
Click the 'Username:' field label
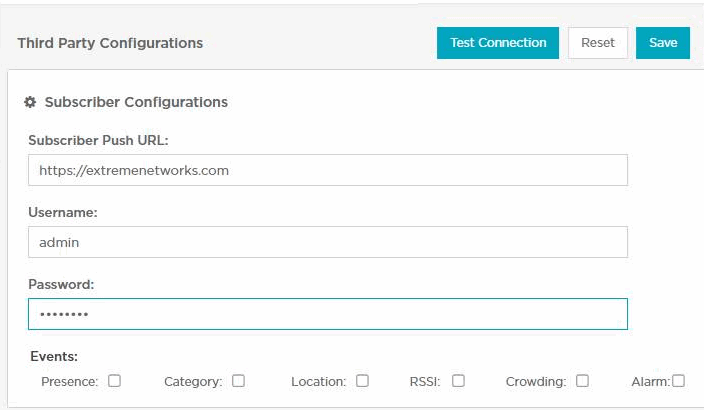[x=62, y=212]
